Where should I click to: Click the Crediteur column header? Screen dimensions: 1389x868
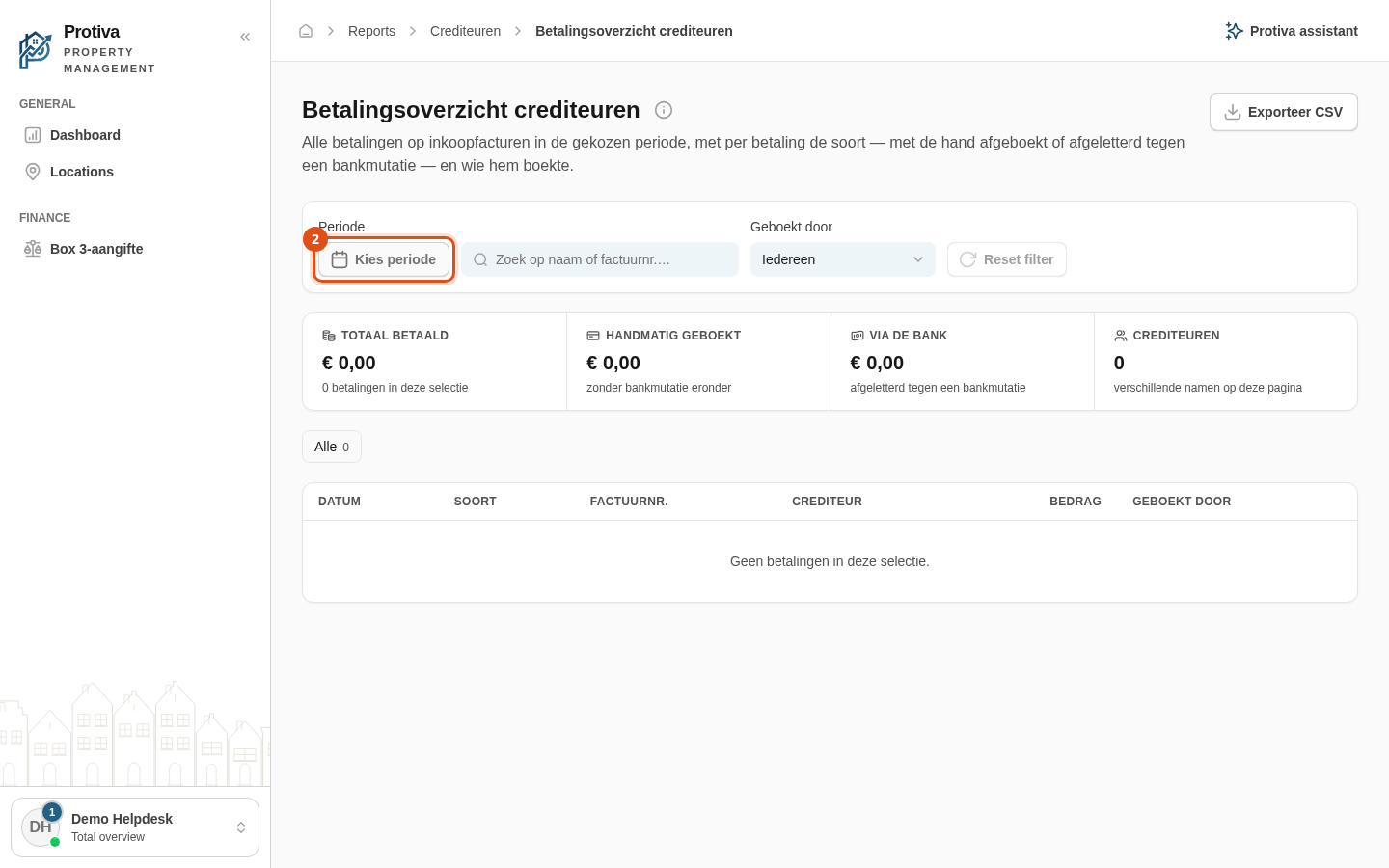point(827,502)
